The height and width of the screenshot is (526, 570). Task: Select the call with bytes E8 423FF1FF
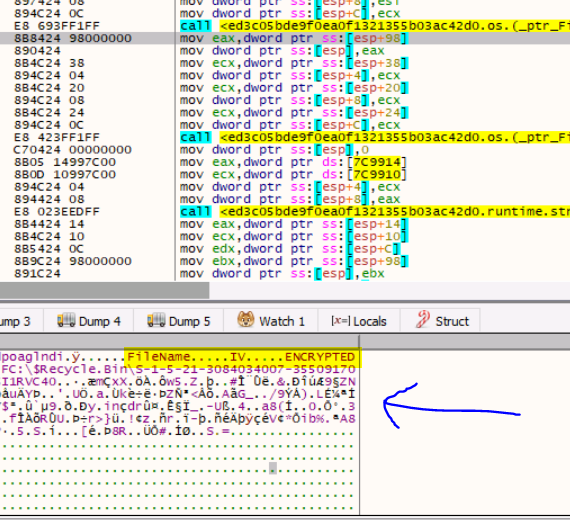point(374,137)
